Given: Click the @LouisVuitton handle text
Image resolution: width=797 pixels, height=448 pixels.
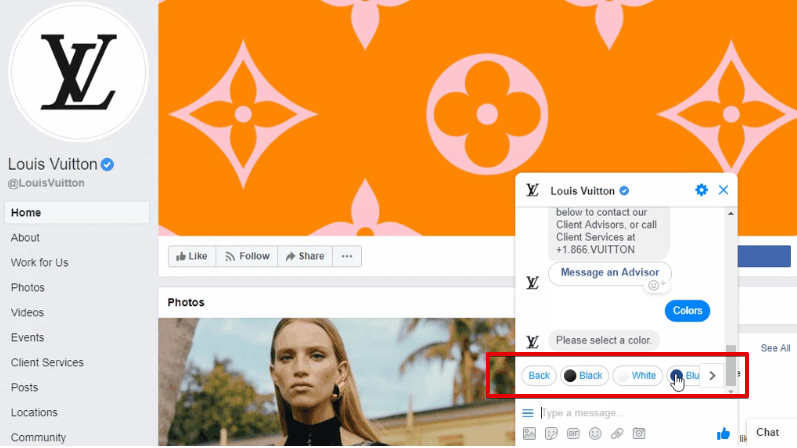Looking at the screenshot, I should (x=46, y=183).
